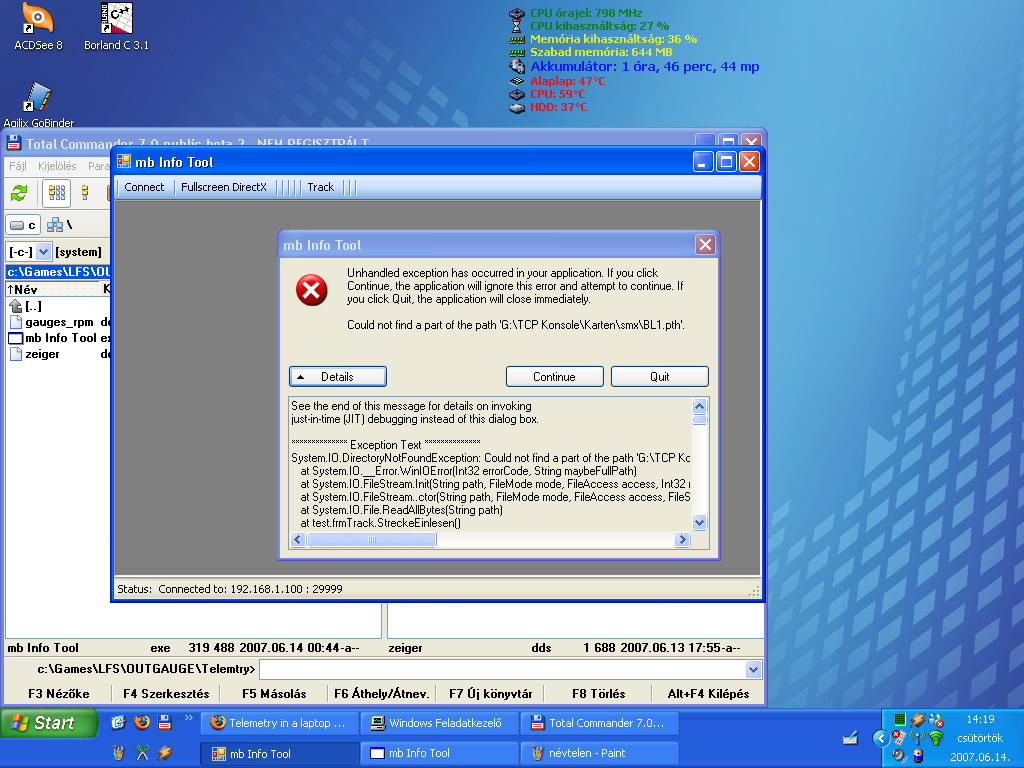Launch Internet Explorer from quick launch
This screenshot has height=768, width=1024.
click(x=118, y=722)
